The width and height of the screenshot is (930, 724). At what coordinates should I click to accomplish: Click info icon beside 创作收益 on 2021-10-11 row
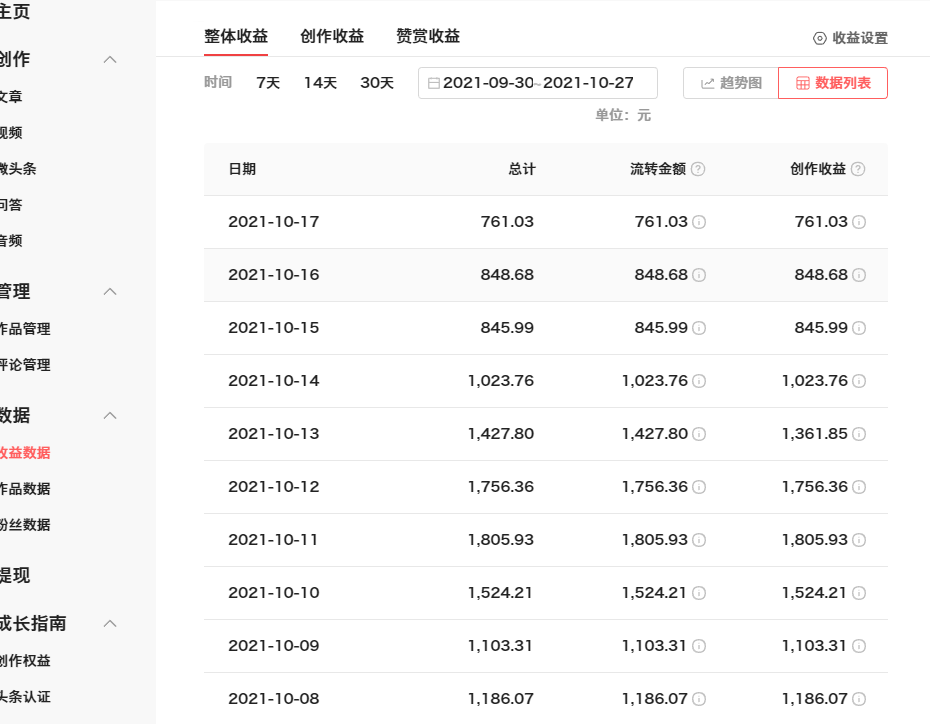pyautogui.click(x=859, y=540)
